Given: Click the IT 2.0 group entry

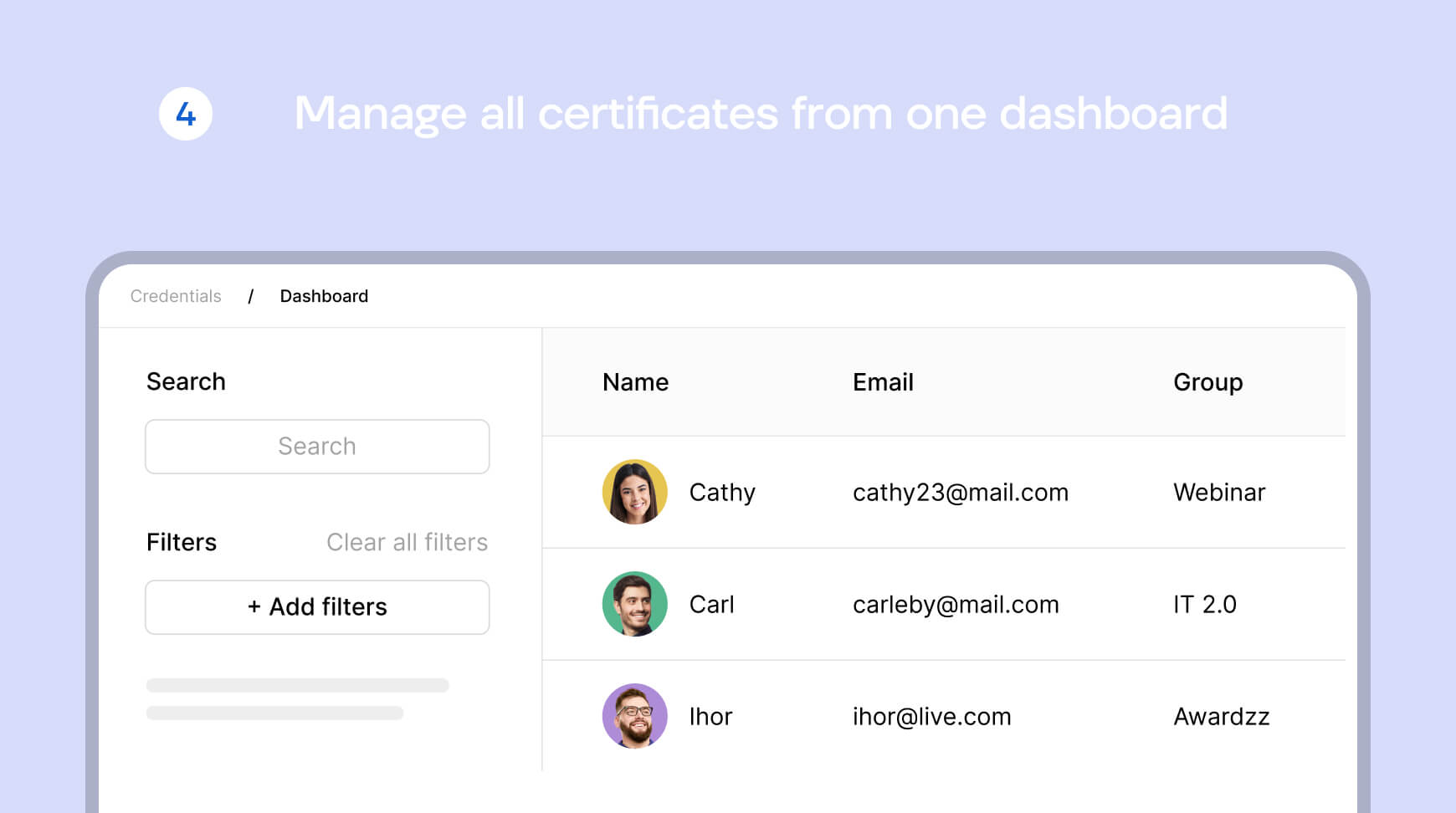Looking at the screenshot, I should coord(1205,605).
